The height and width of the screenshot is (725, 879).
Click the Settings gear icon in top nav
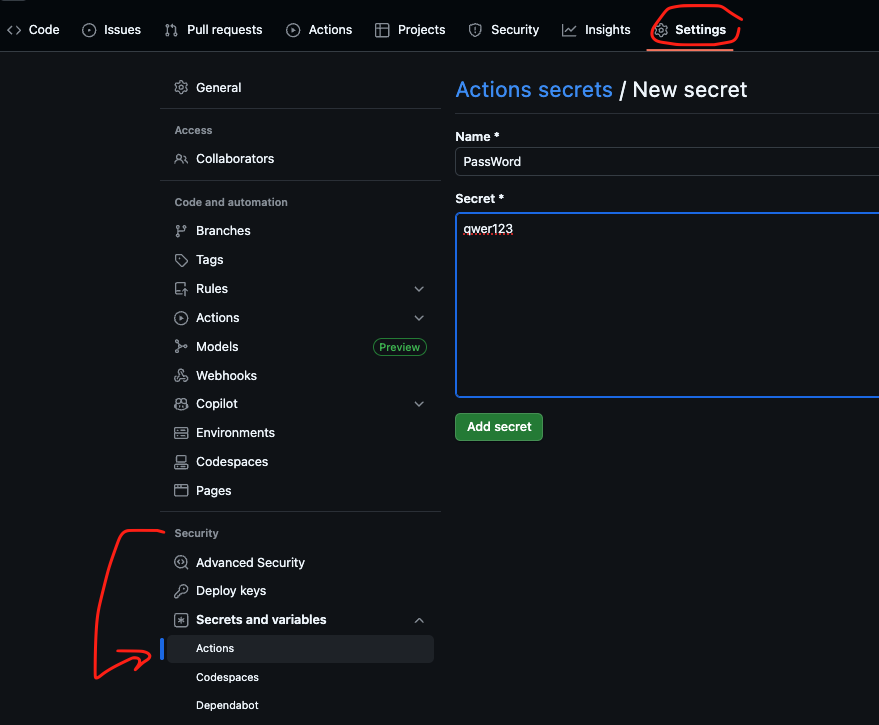coord(661,30)
